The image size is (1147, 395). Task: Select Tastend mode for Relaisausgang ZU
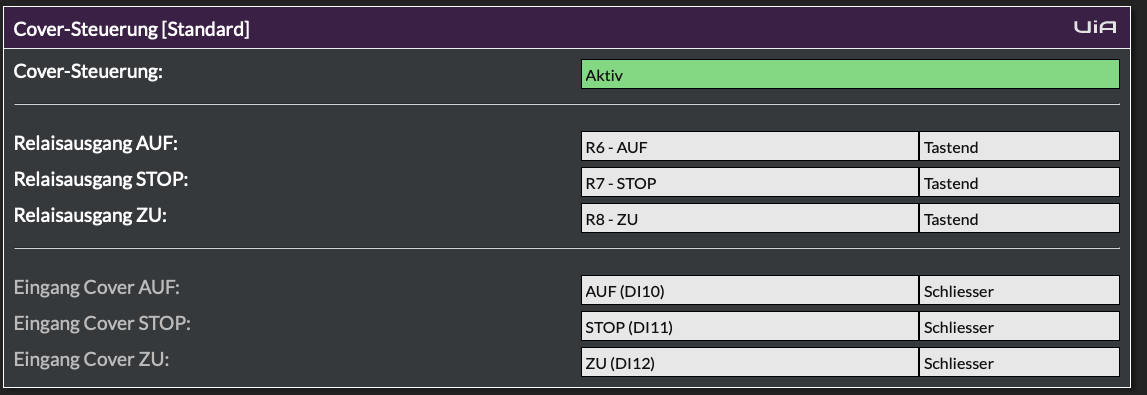coord(1019,218)
